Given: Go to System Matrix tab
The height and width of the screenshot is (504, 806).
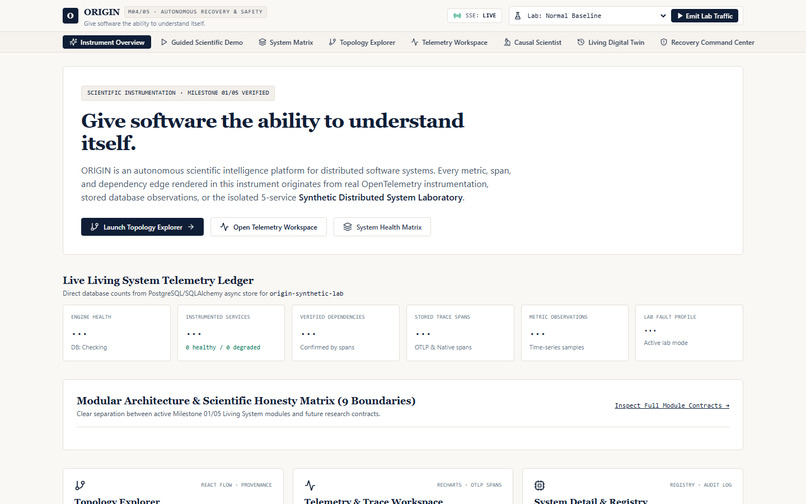Looking at the screenshot, I should click(286, 42).
